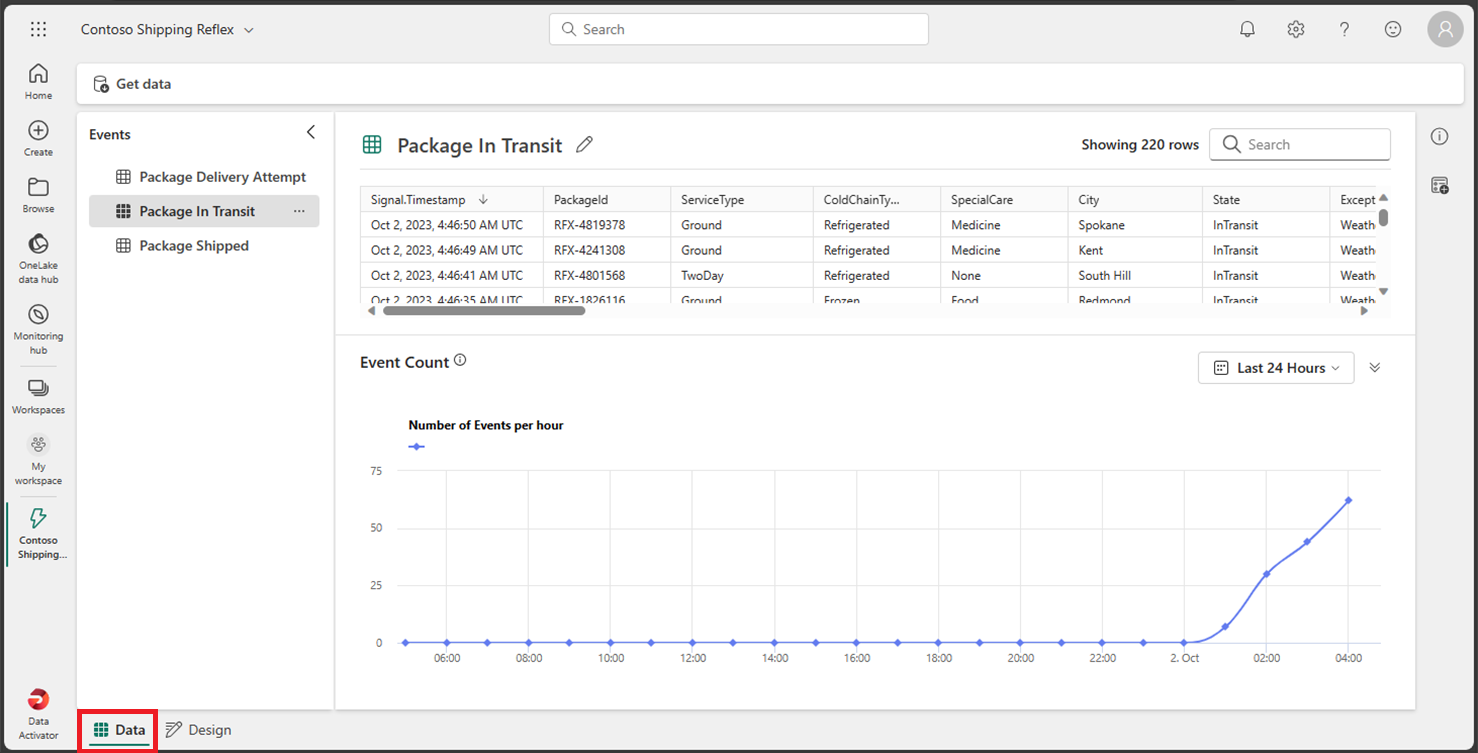Open OneLake data hub
Screen dimensions: 1478x753
coord(38,258)
